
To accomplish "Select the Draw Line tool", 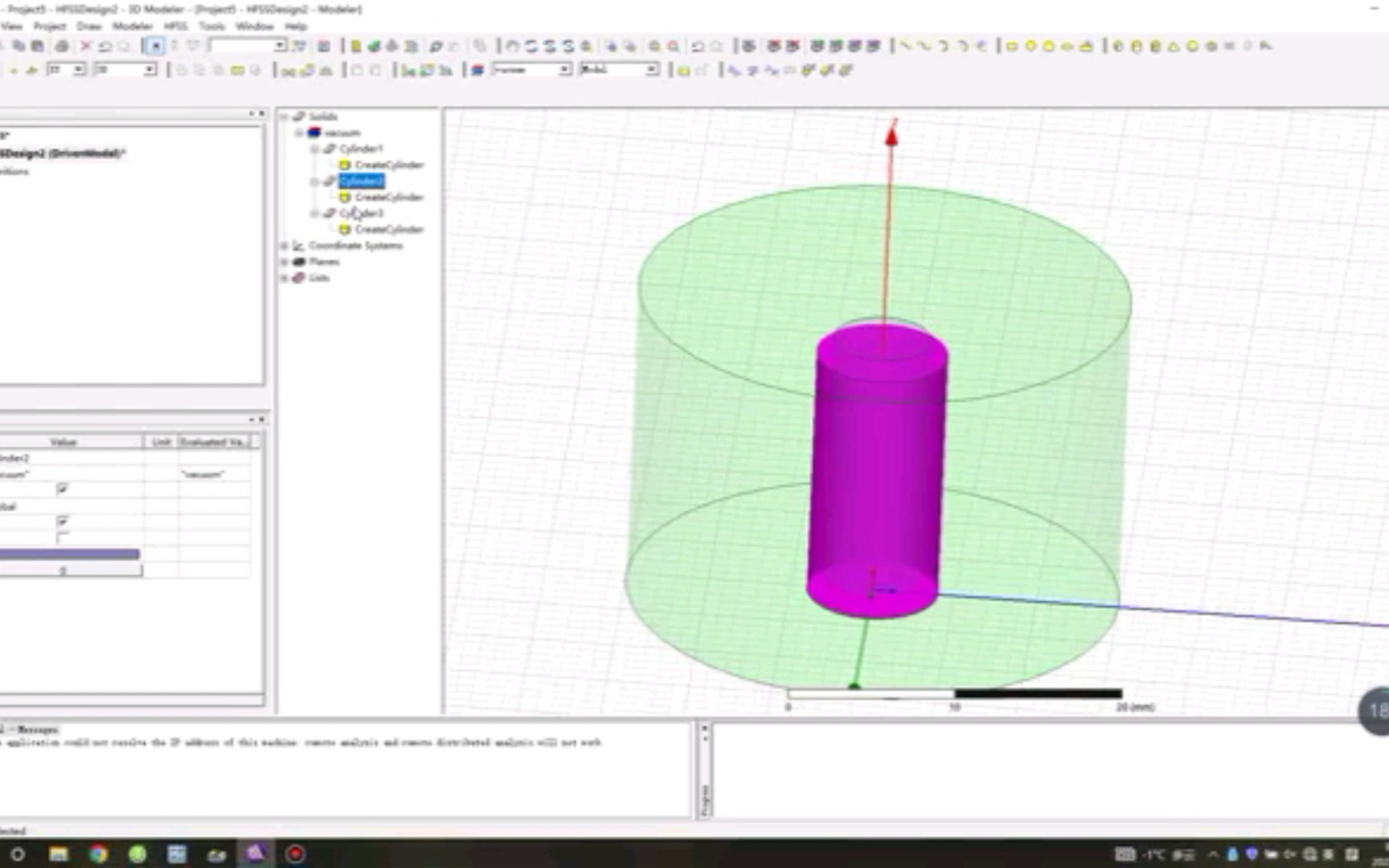I will click(906, 47).
